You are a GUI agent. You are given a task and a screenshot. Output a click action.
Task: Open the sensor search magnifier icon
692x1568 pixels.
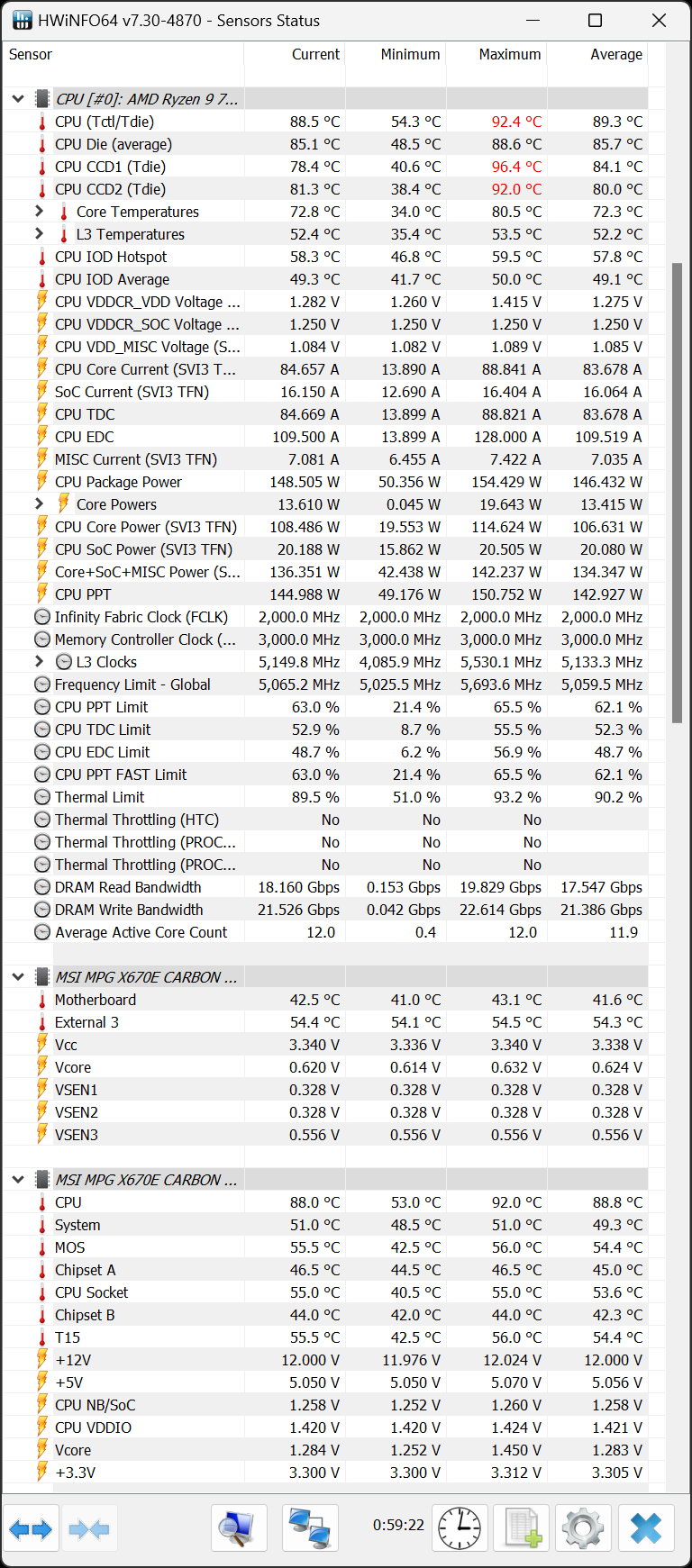(x=239, y=1528)
